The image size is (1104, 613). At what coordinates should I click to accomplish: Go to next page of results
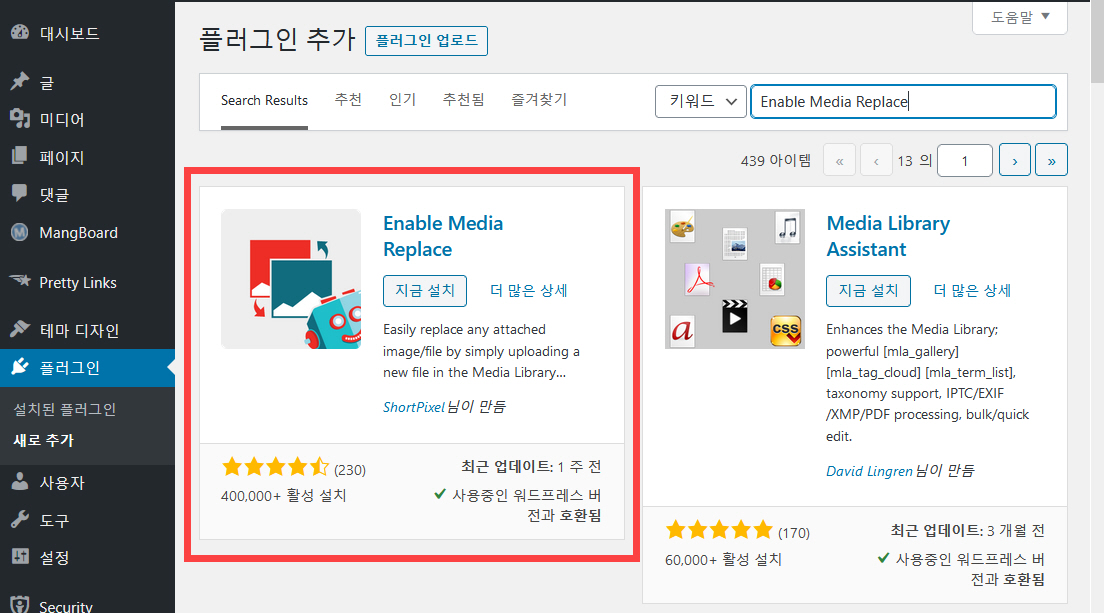[1015, 160]
